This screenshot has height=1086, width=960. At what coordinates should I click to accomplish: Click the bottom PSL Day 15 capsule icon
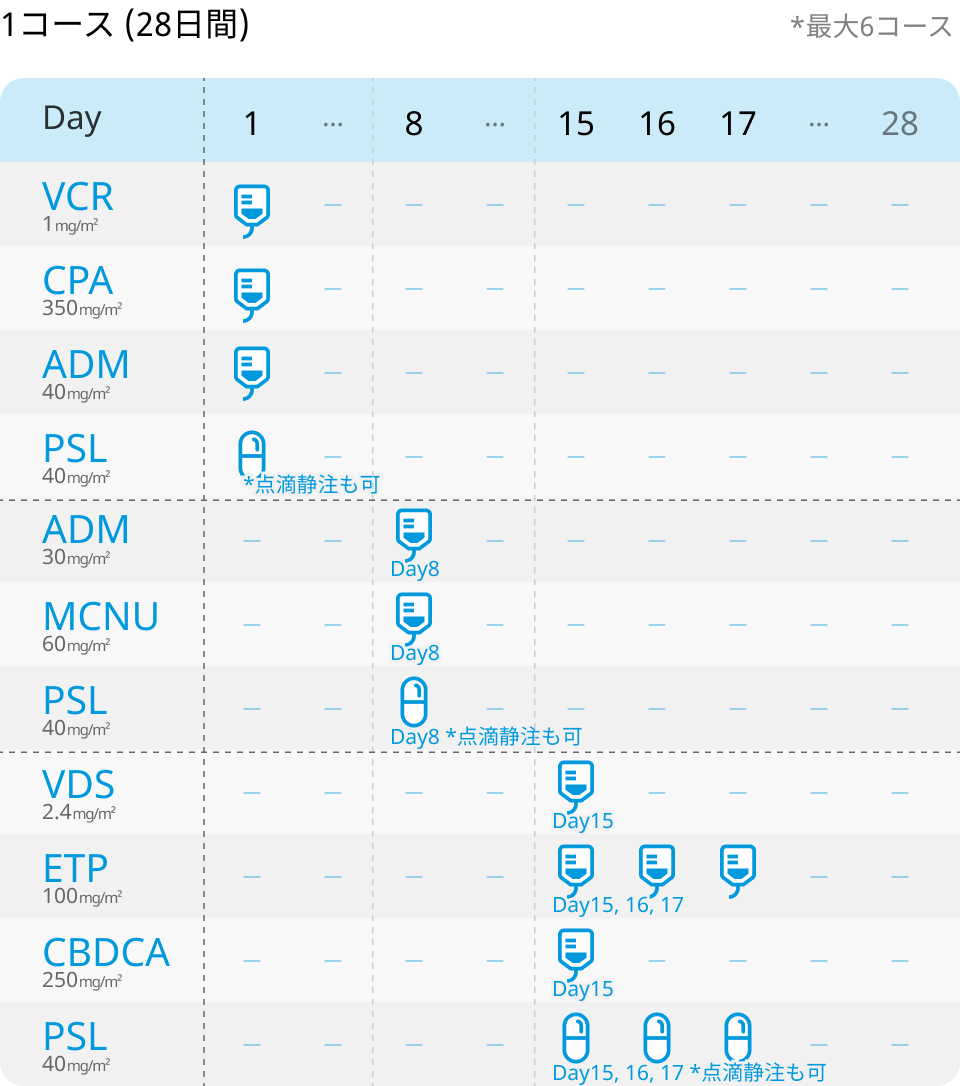click(x=576, y=1038)
